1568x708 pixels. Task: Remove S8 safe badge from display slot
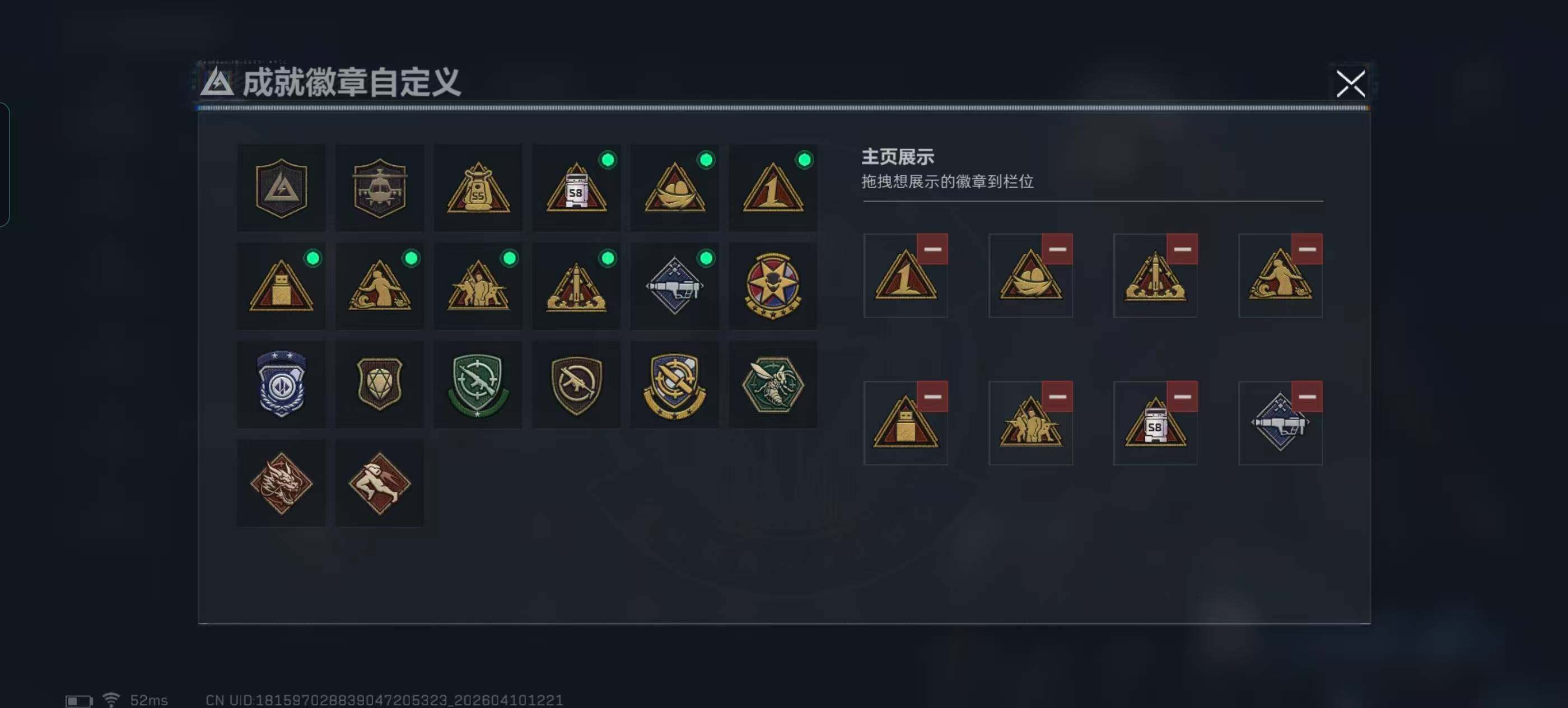pyautogui.click(x=1182, y=397)
